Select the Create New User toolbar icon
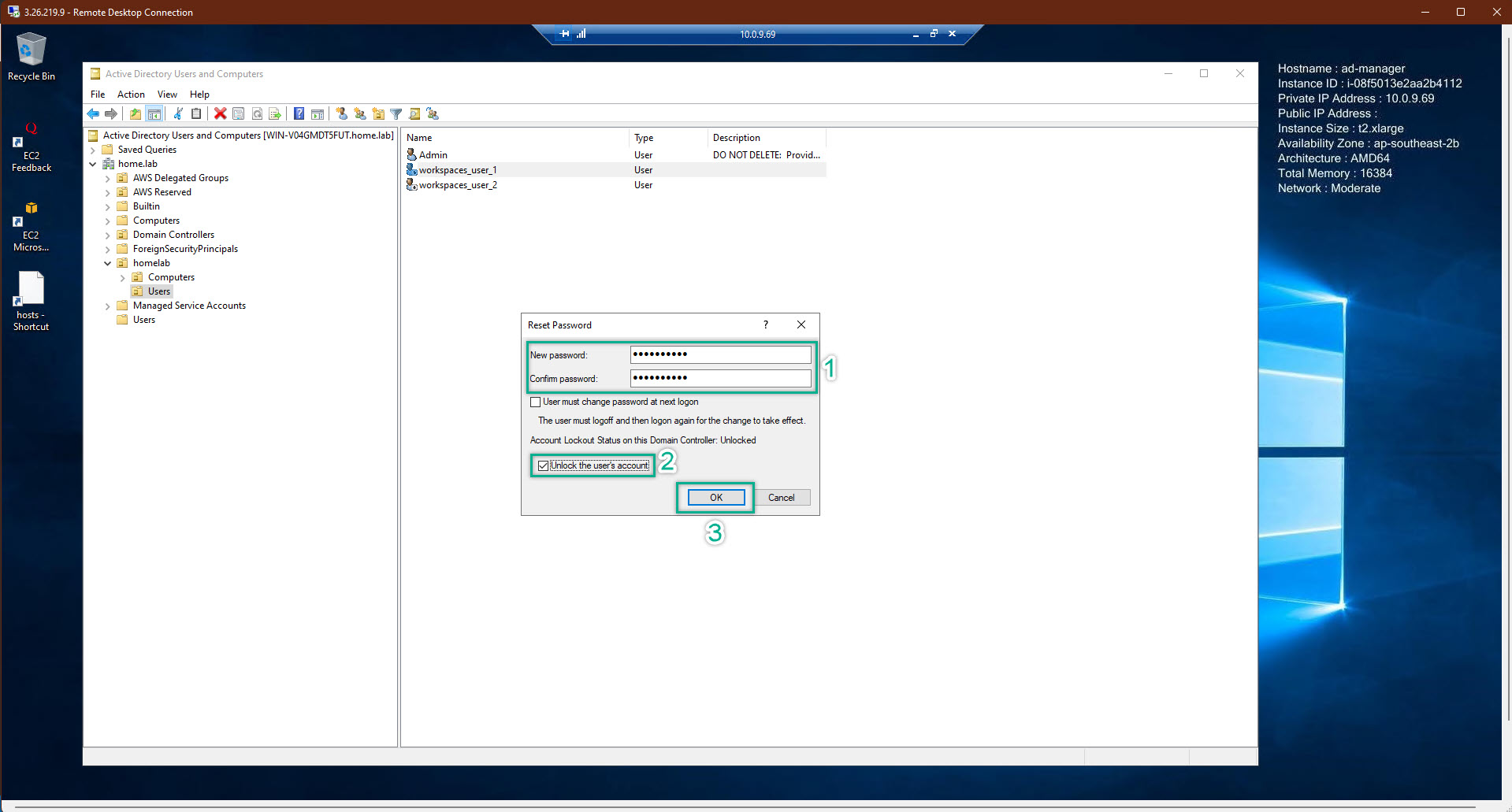The width and height of the screenshot is (1512, 812). tap(341, 113)
